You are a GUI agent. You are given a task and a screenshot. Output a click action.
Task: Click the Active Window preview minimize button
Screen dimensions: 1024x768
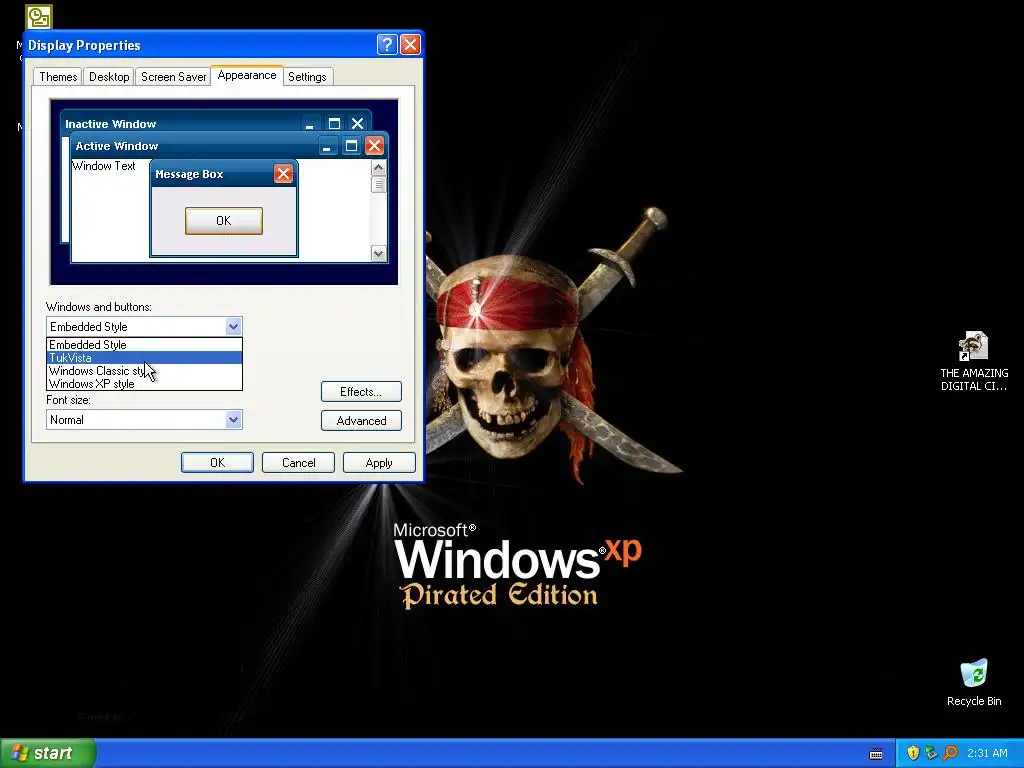327,146
